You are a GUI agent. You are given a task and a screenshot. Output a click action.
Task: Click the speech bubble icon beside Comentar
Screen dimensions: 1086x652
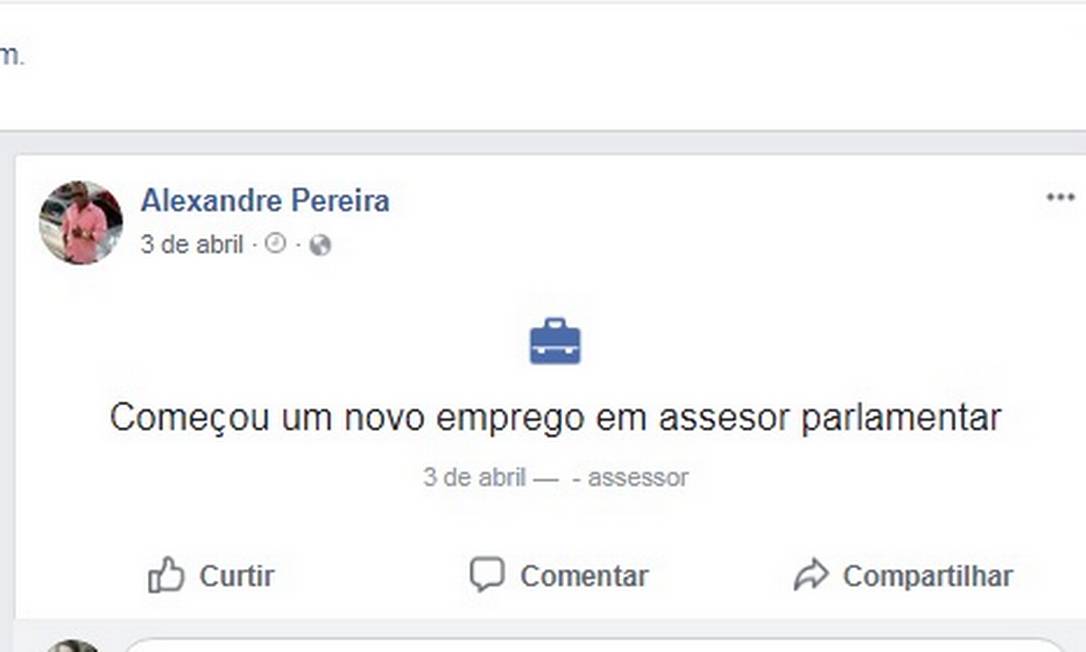pyautogui.click(x=487, y=574)
